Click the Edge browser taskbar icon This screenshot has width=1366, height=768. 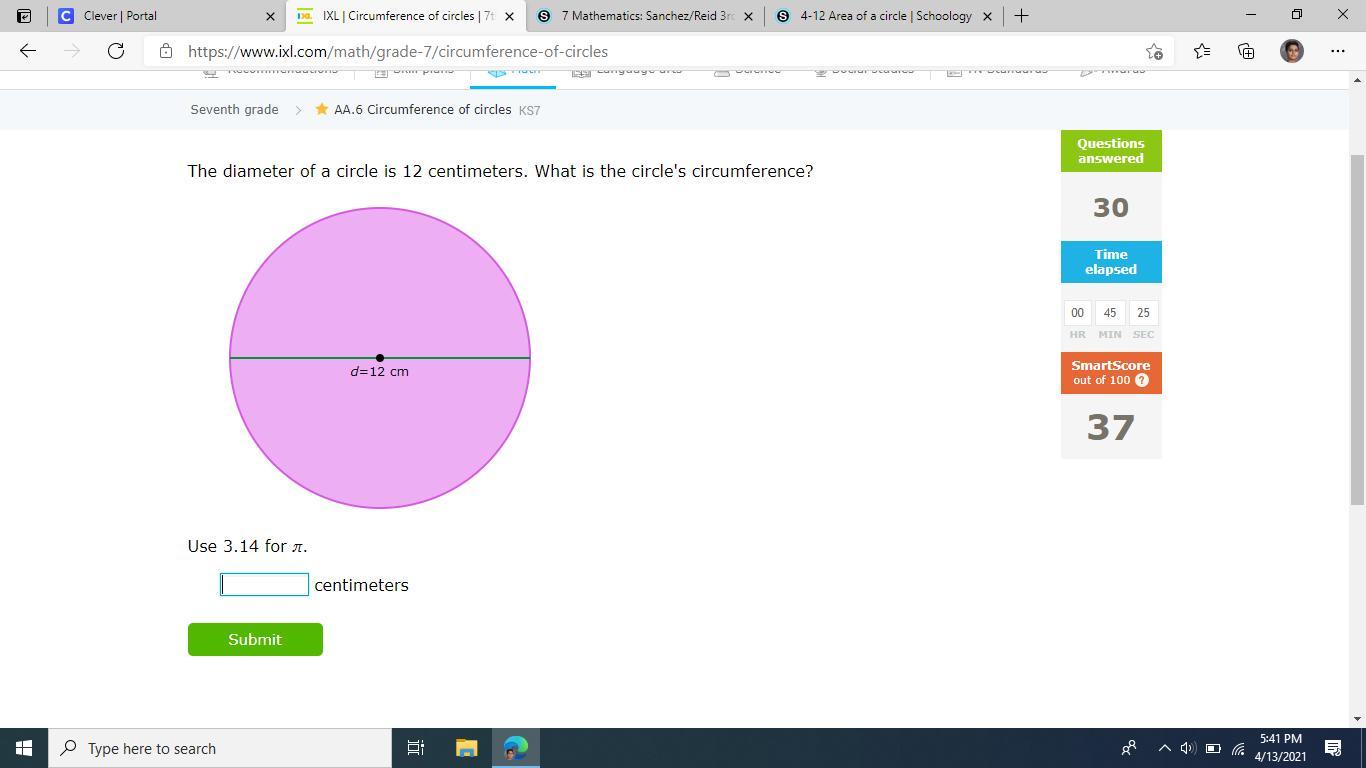pos(515,748)
